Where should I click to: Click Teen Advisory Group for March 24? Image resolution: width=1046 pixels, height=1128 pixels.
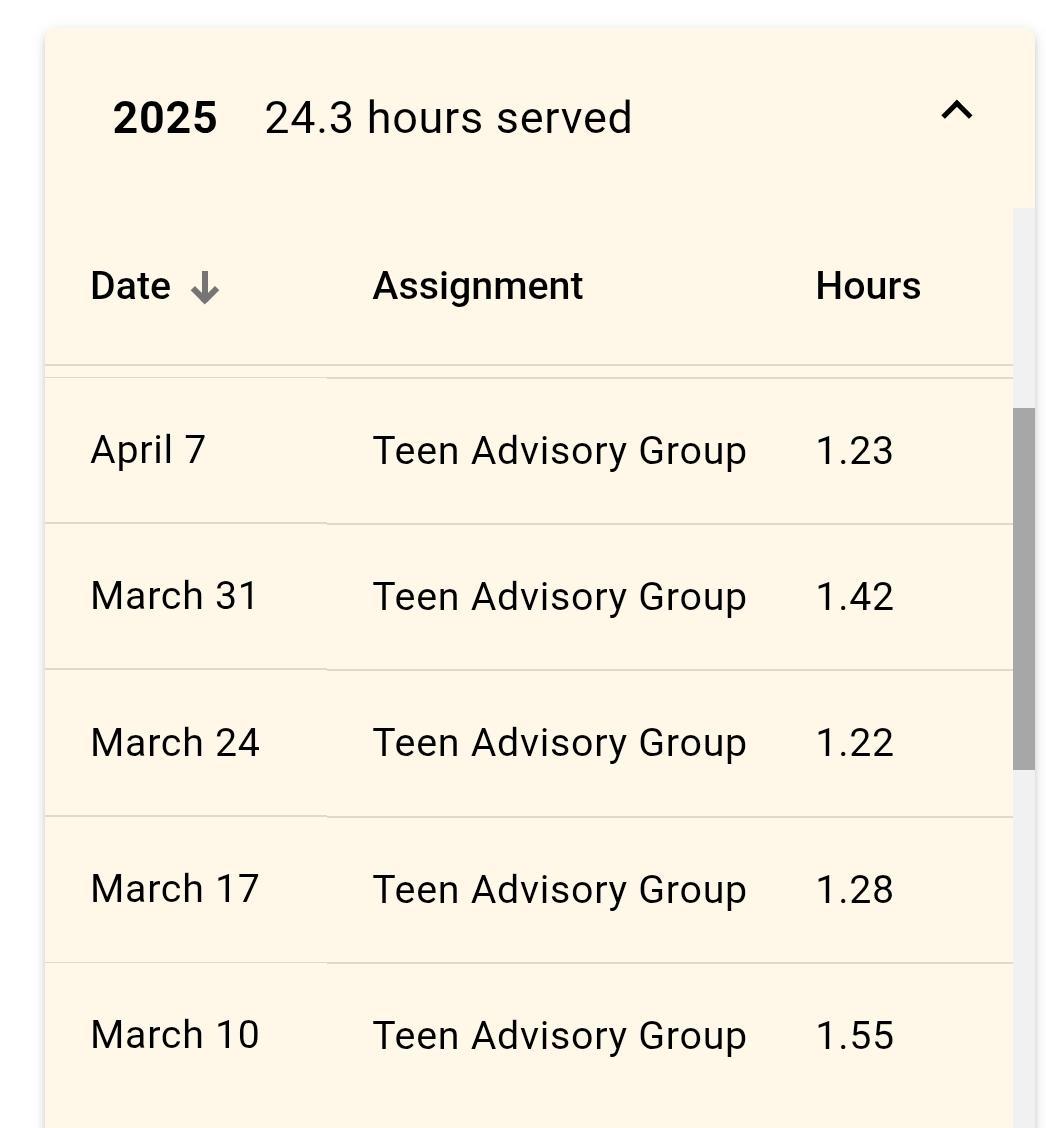[x=559, y=743]
